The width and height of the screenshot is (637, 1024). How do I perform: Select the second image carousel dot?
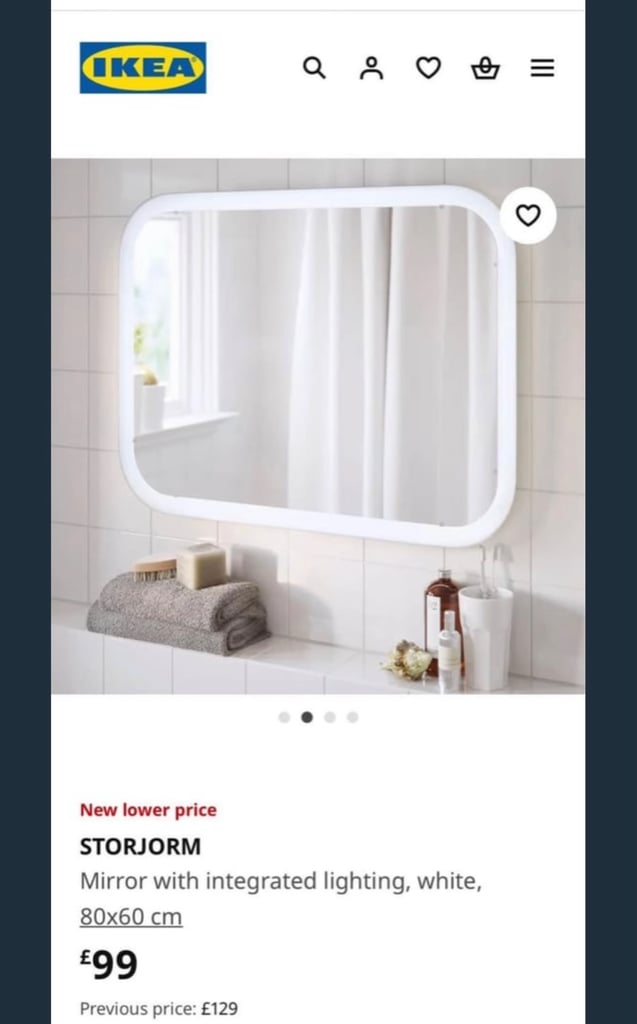(307, 717)
